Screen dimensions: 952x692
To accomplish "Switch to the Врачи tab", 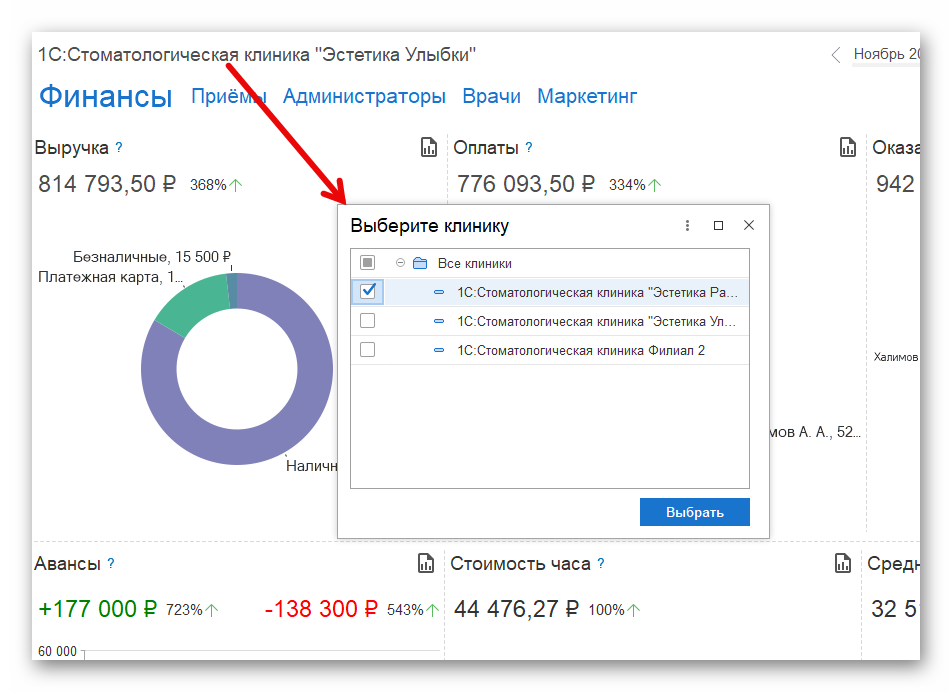I will pos(491,96).
